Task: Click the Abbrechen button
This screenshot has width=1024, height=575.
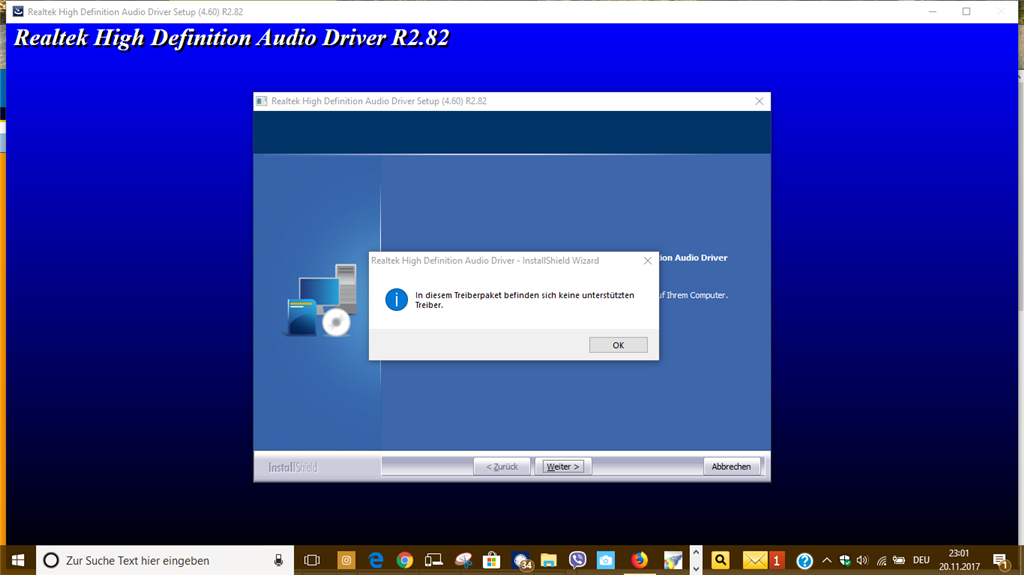Action: pyautogui.click(x=731, y=467)
